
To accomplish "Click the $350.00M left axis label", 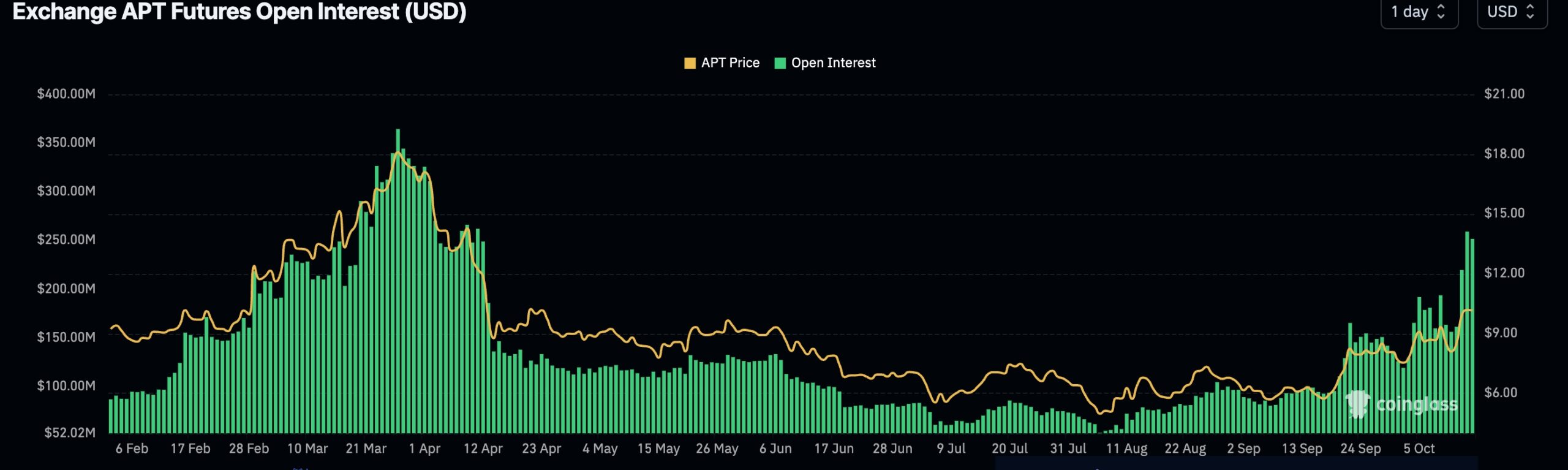I will point(66,142).
